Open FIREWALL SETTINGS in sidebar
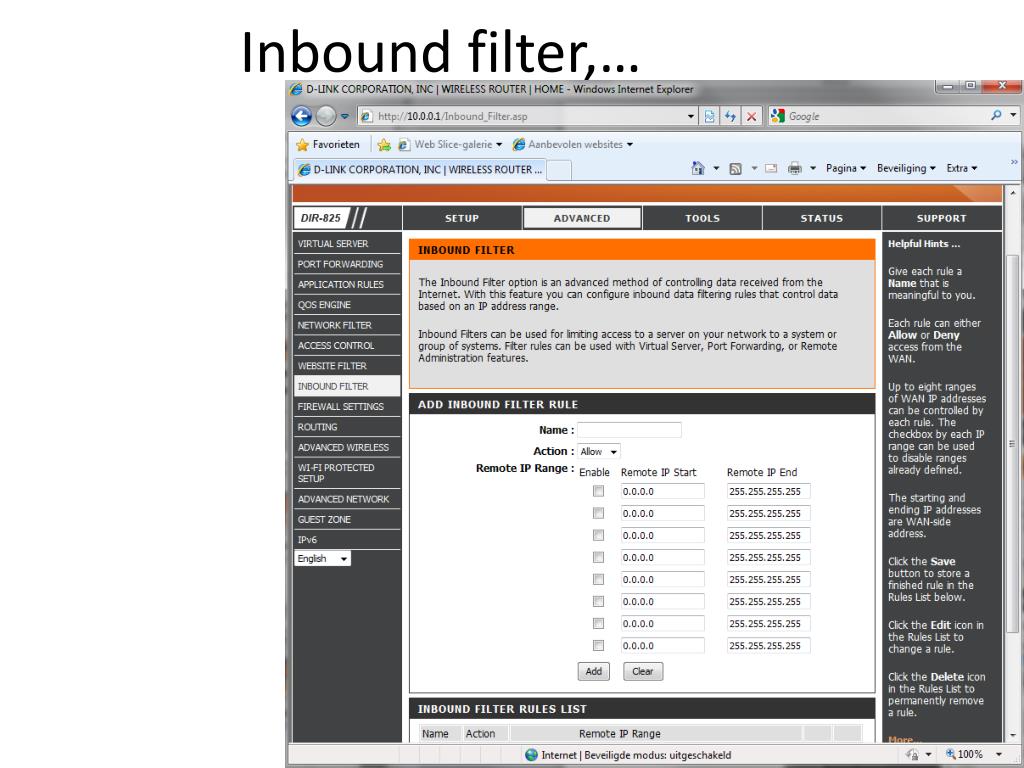This screenshot has width=1024, height=768. pos(347,406)
